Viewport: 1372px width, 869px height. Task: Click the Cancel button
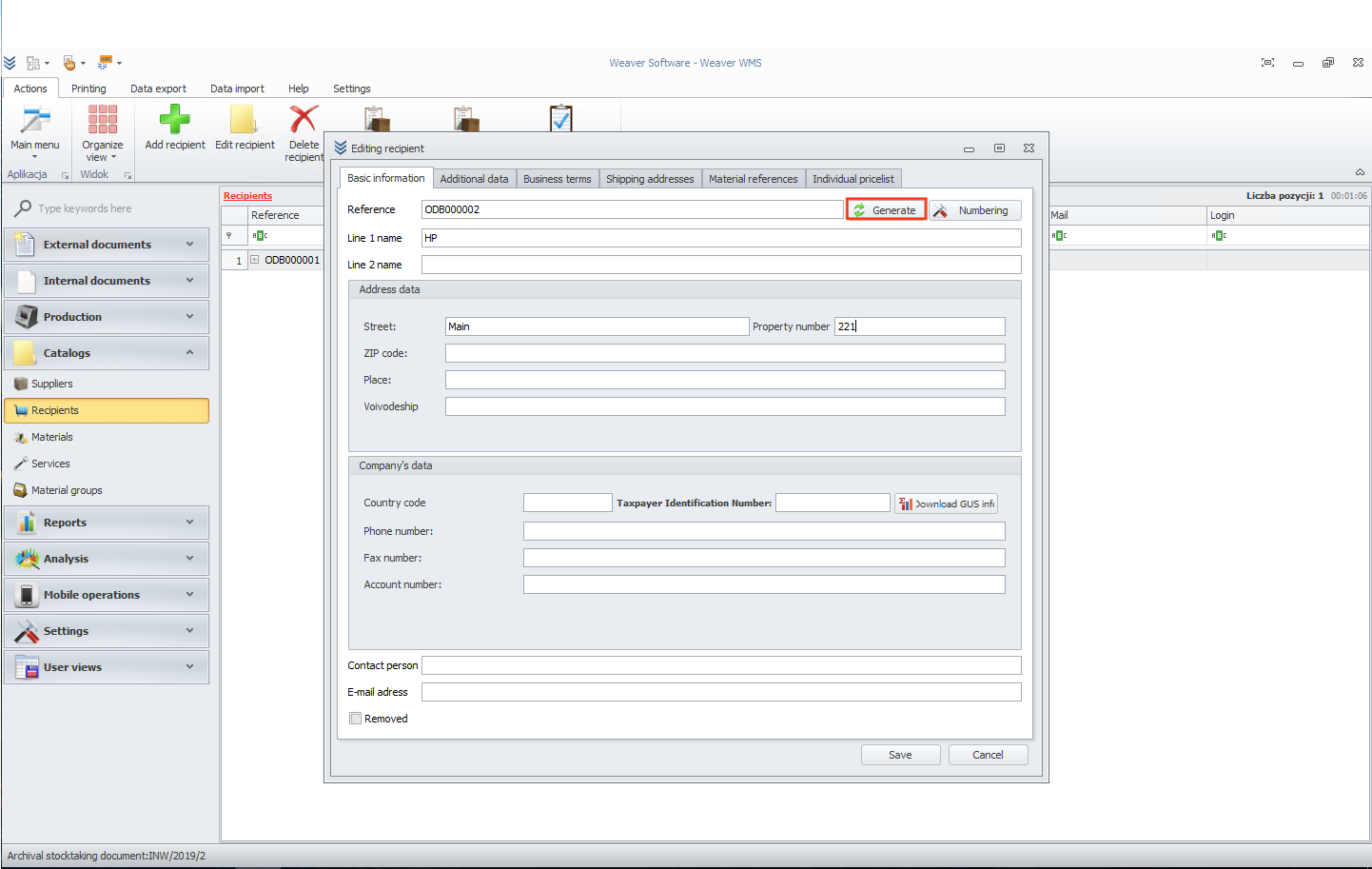click(x=988, y=755)
